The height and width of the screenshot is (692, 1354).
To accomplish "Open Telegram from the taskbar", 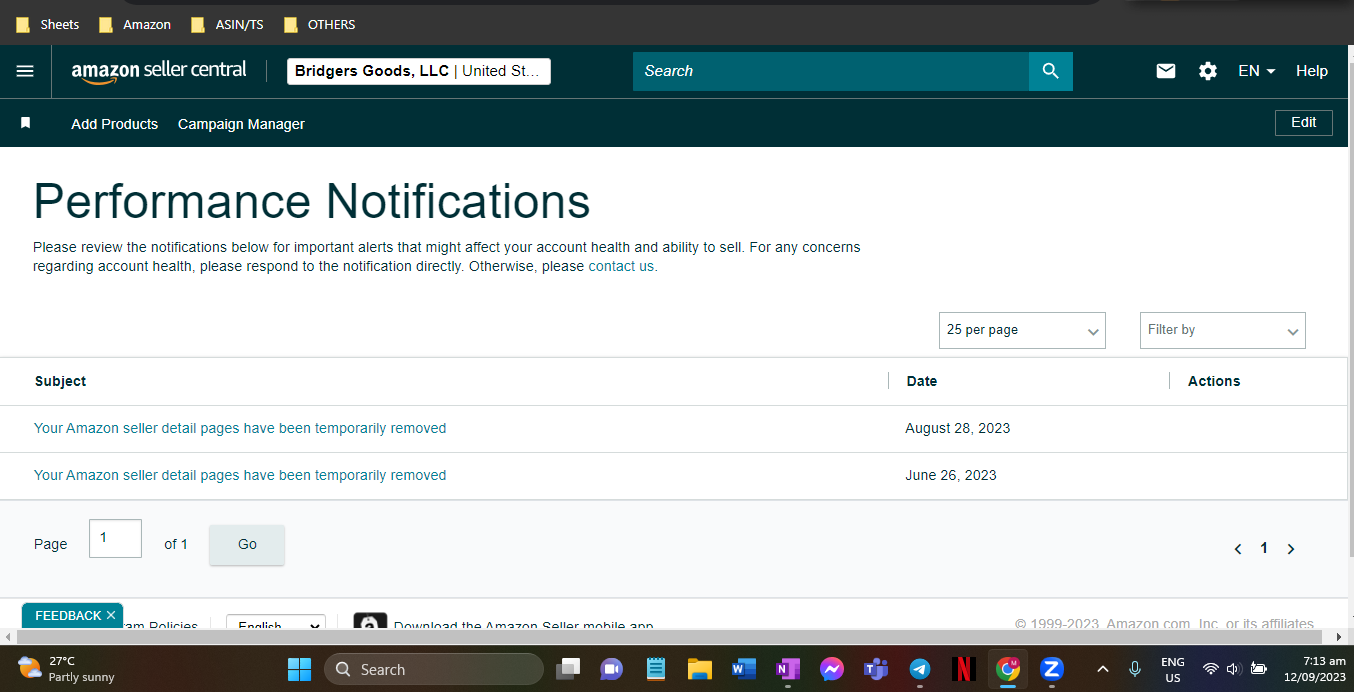I will pyautogui.click(x=920, y=669).
